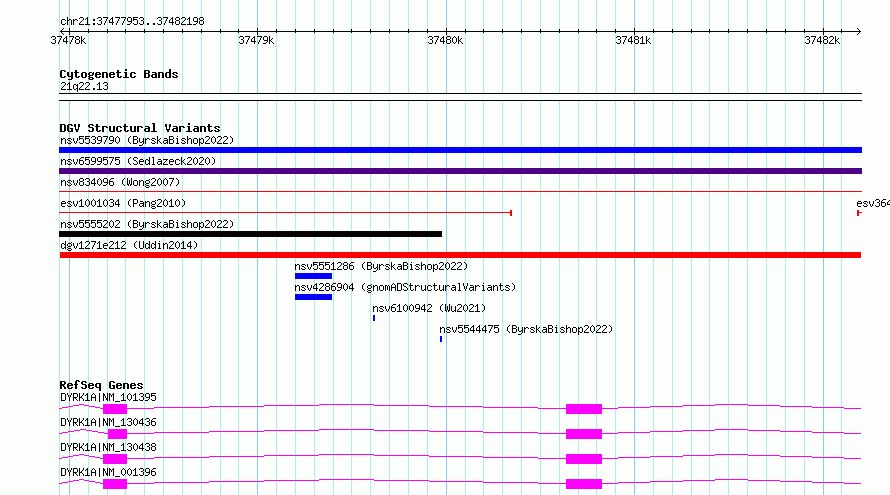
Task: Click the DYRK1A|NM_130436 transcript label
Action: (x=108, y=422)
